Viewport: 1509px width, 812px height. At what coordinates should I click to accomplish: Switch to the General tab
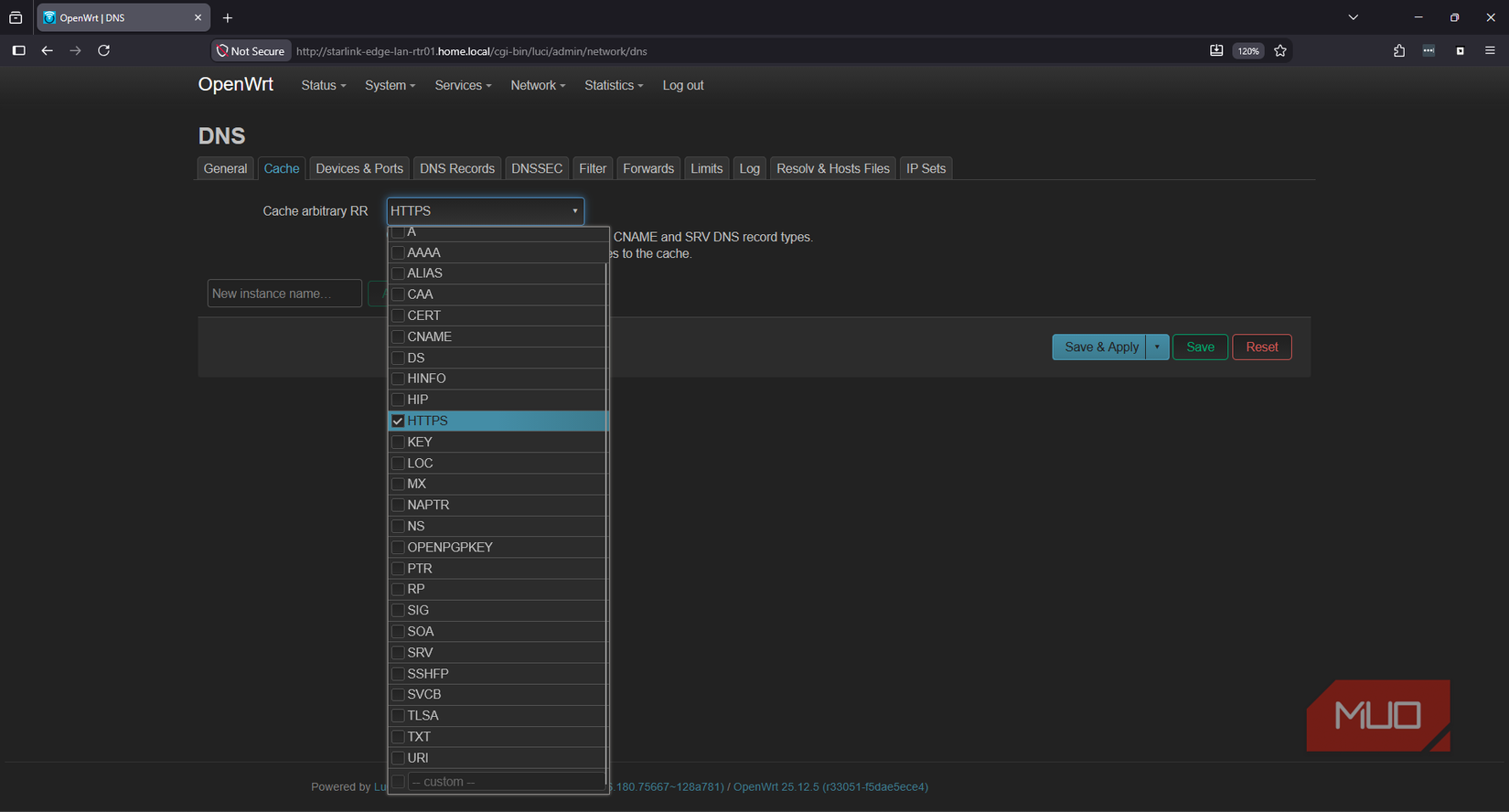[x=225, y=168]
